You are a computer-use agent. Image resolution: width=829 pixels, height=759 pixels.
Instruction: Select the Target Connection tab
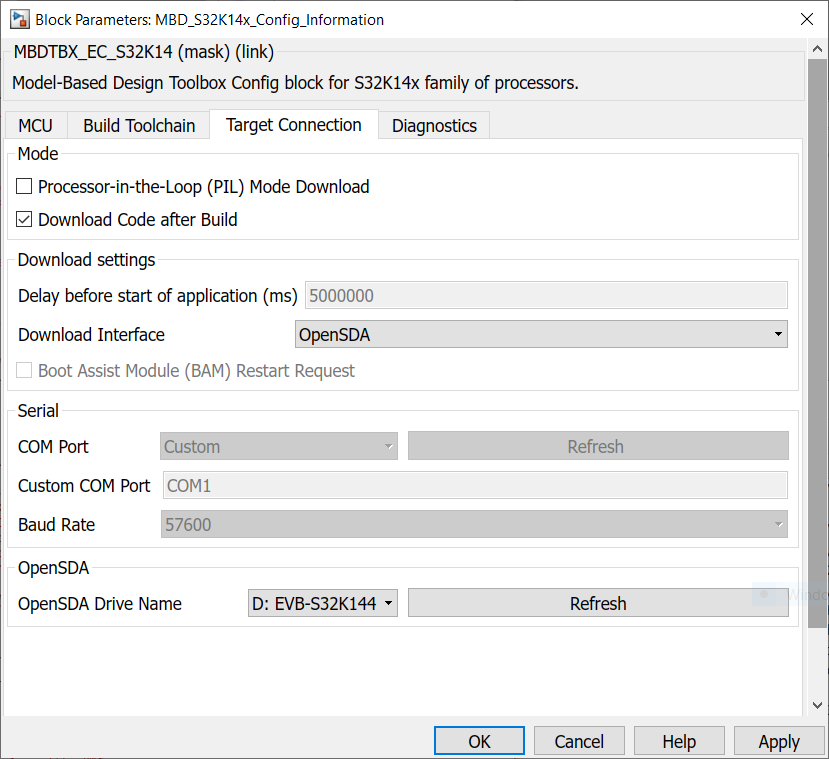click(x=293, y=125)
